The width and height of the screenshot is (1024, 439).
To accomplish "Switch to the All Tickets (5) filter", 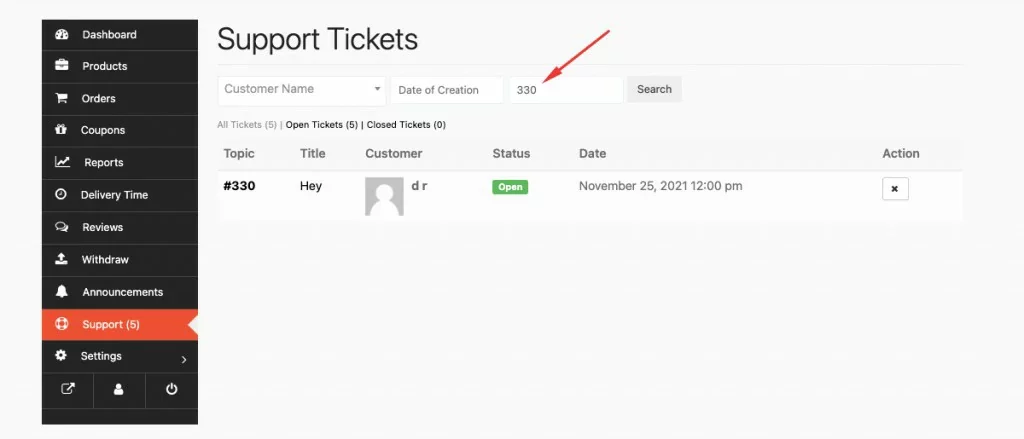I will pos(247,125).
